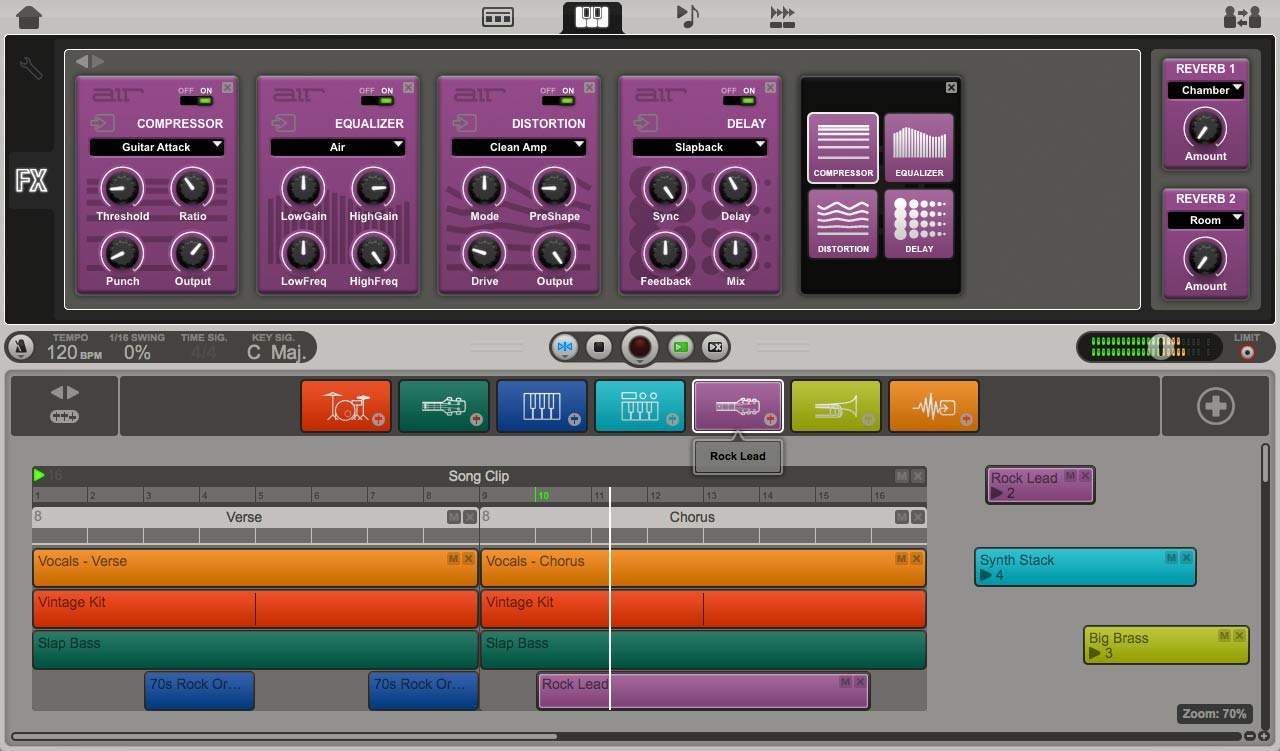1280x751 pixels.
Task: Select the purple Rock Lead guitar instrument
Action: point(738,406)
